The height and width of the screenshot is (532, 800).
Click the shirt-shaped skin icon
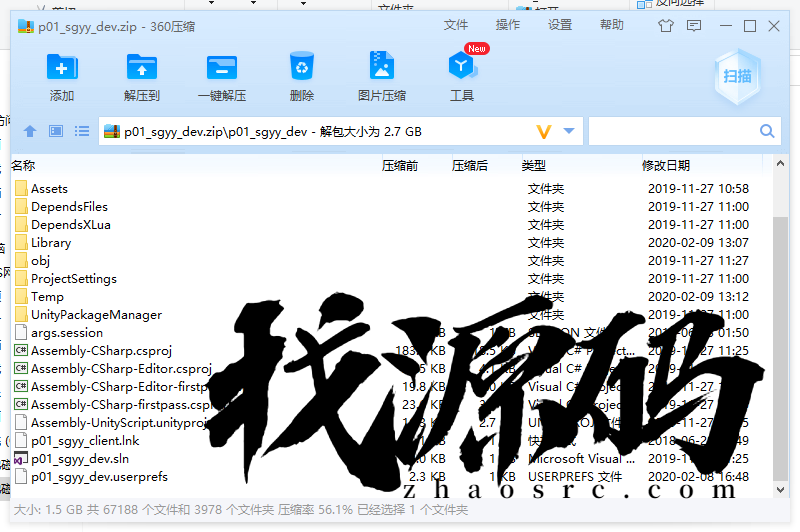click(x=666, y=26)
